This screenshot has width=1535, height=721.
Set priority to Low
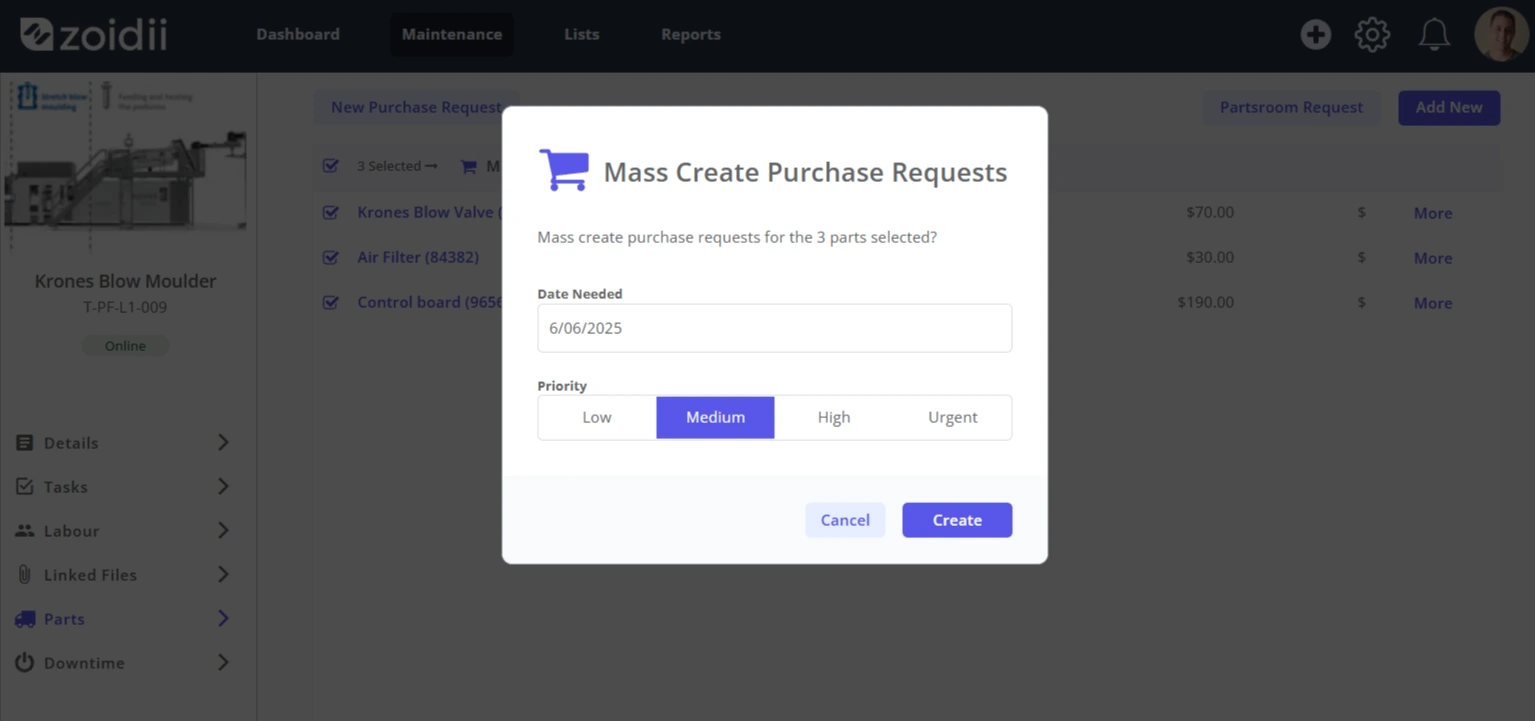597,418
